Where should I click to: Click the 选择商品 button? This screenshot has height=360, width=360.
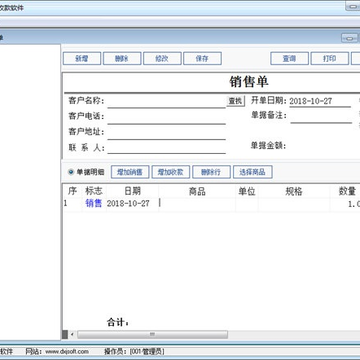252,172
